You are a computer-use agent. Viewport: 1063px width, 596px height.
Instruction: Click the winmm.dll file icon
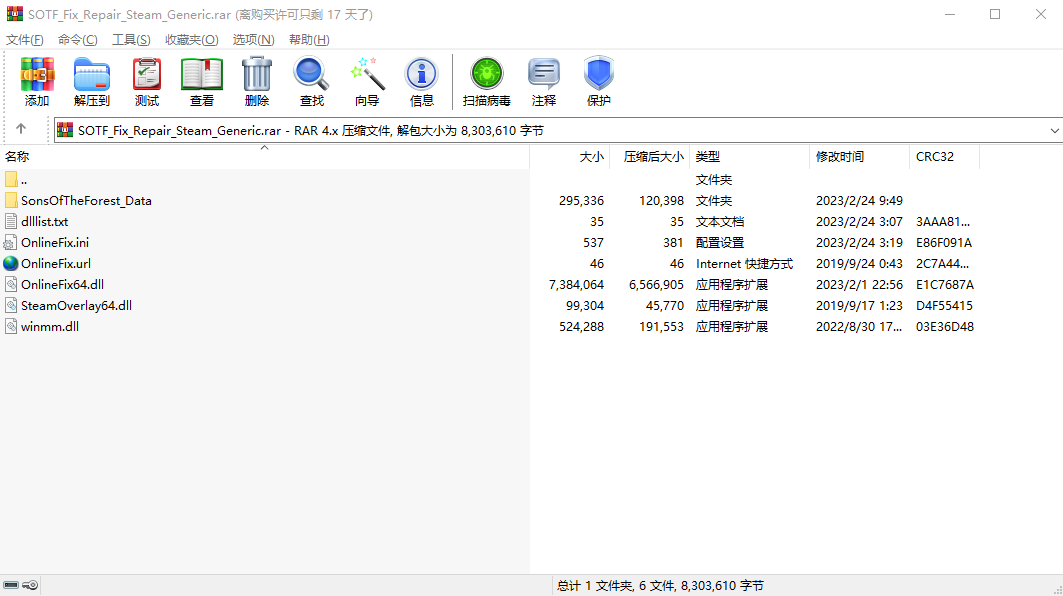click(11, 326)
